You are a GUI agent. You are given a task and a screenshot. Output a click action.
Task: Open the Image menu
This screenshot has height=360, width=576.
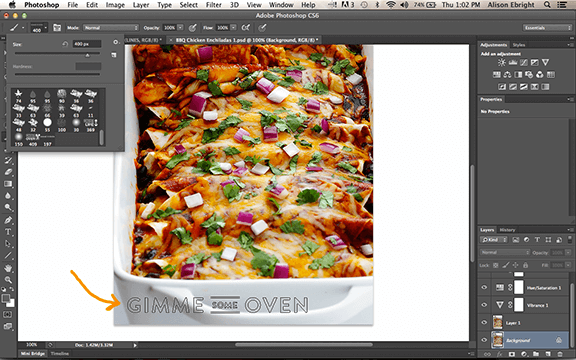(x=115, y=5)
